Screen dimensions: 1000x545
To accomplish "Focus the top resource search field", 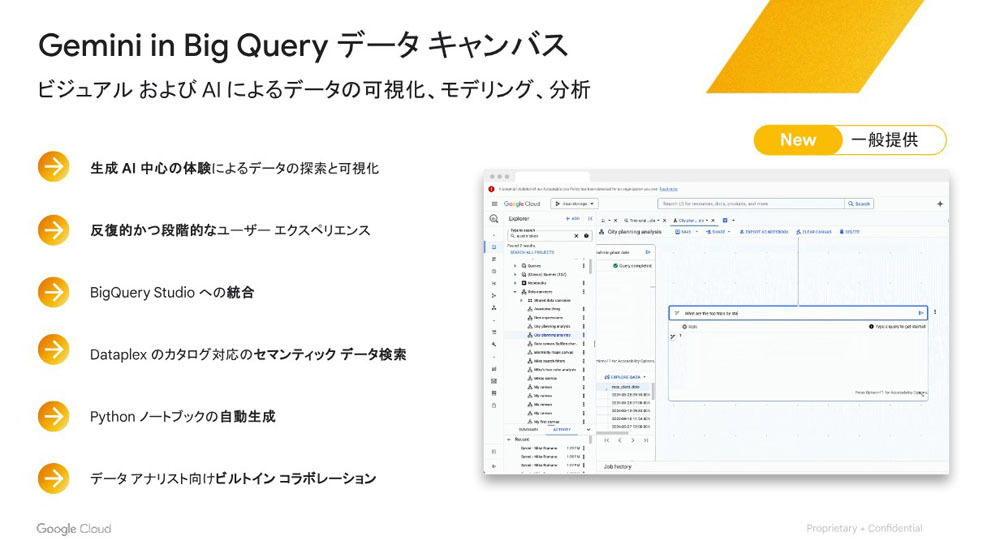I will (x=751, y=204).
